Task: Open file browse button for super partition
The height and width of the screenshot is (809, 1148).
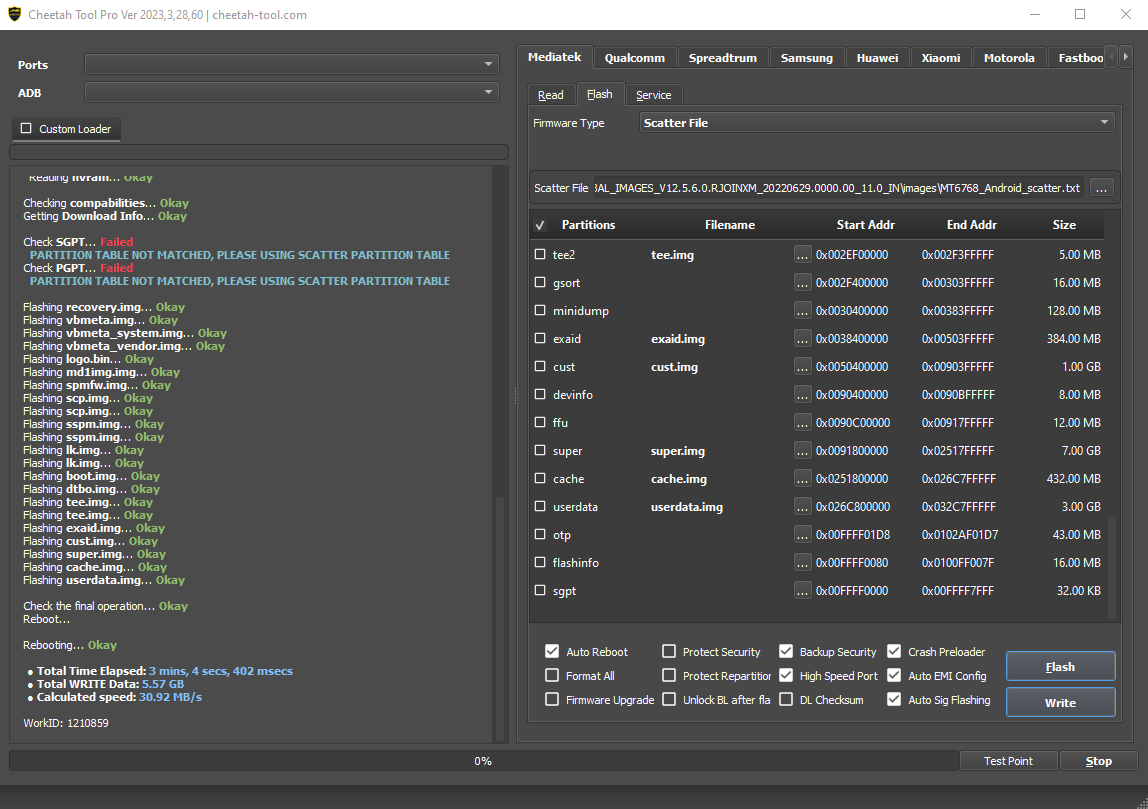Action: (x=802, y=451)
